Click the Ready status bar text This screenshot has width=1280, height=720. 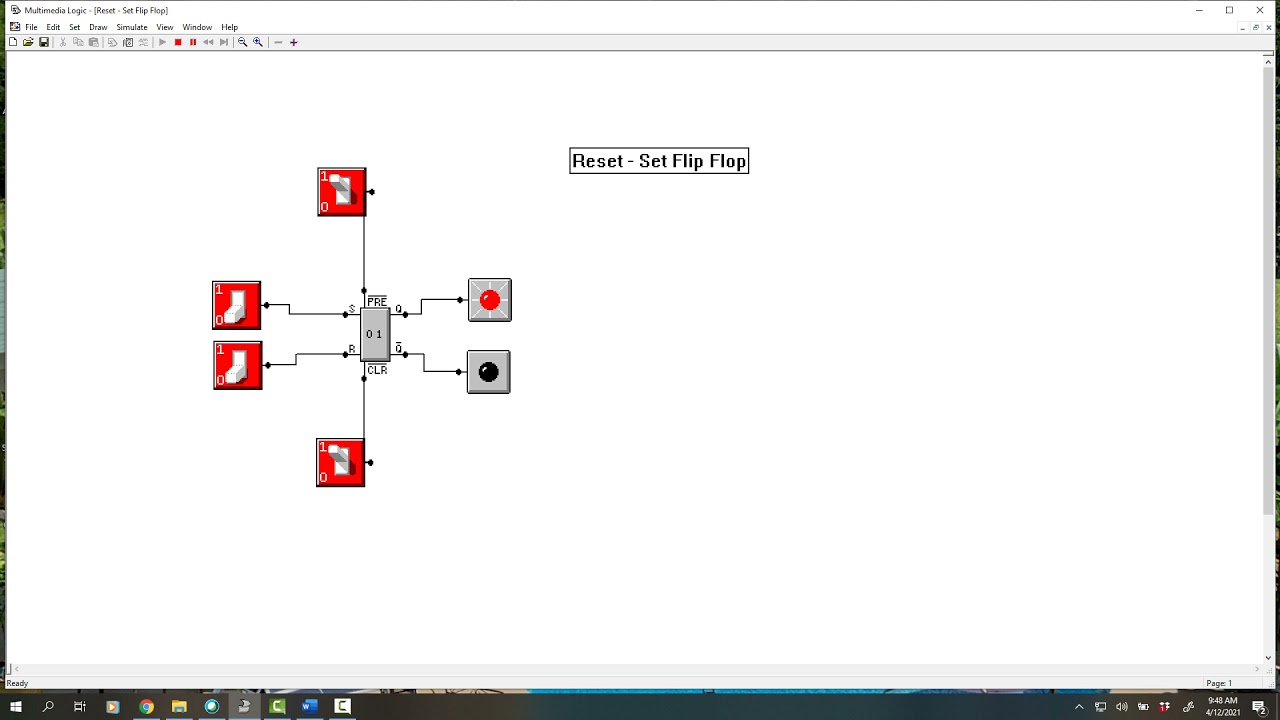(17, 683)
